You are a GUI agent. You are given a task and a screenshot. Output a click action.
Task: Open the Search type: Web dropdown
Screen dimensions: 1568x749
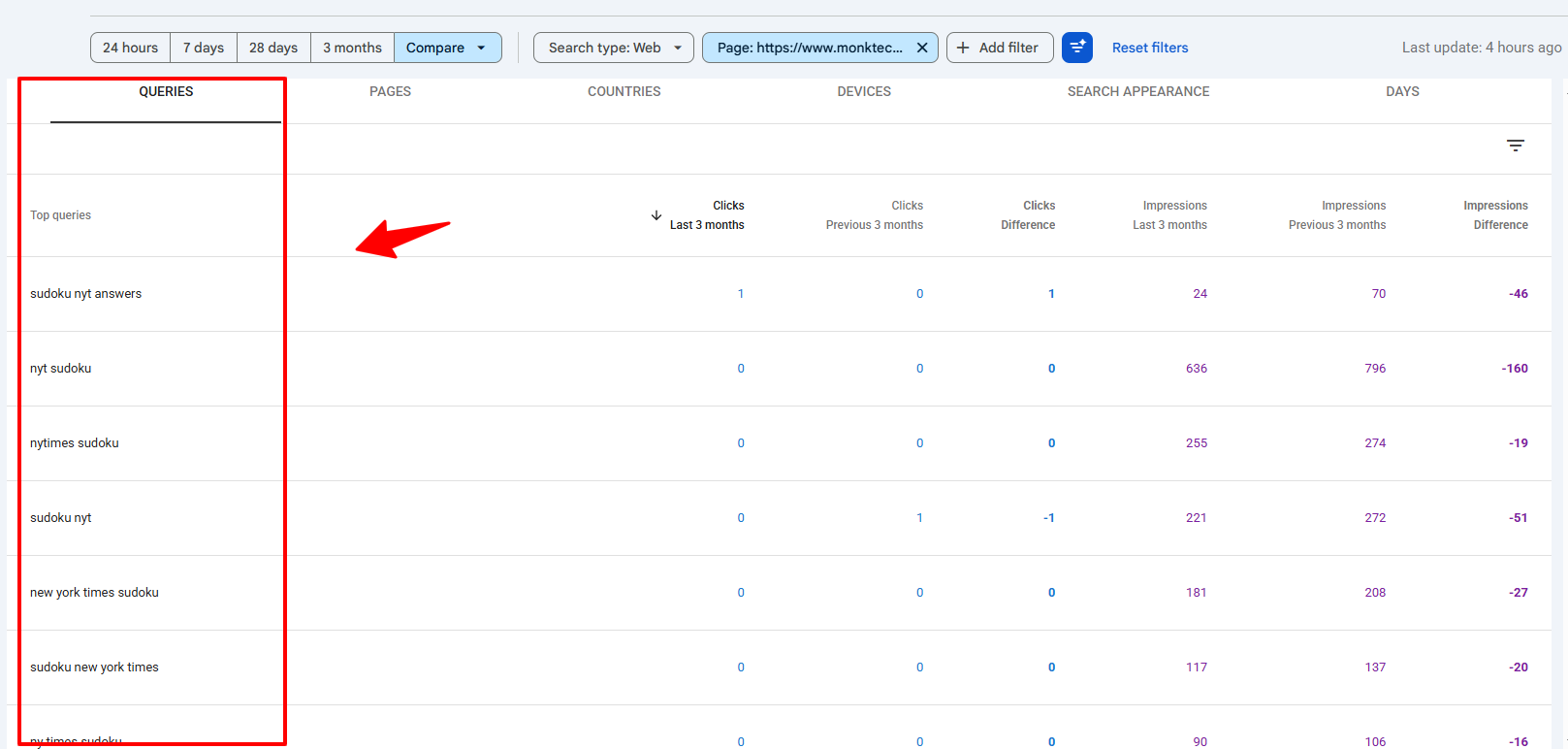[x=614, y=48]
